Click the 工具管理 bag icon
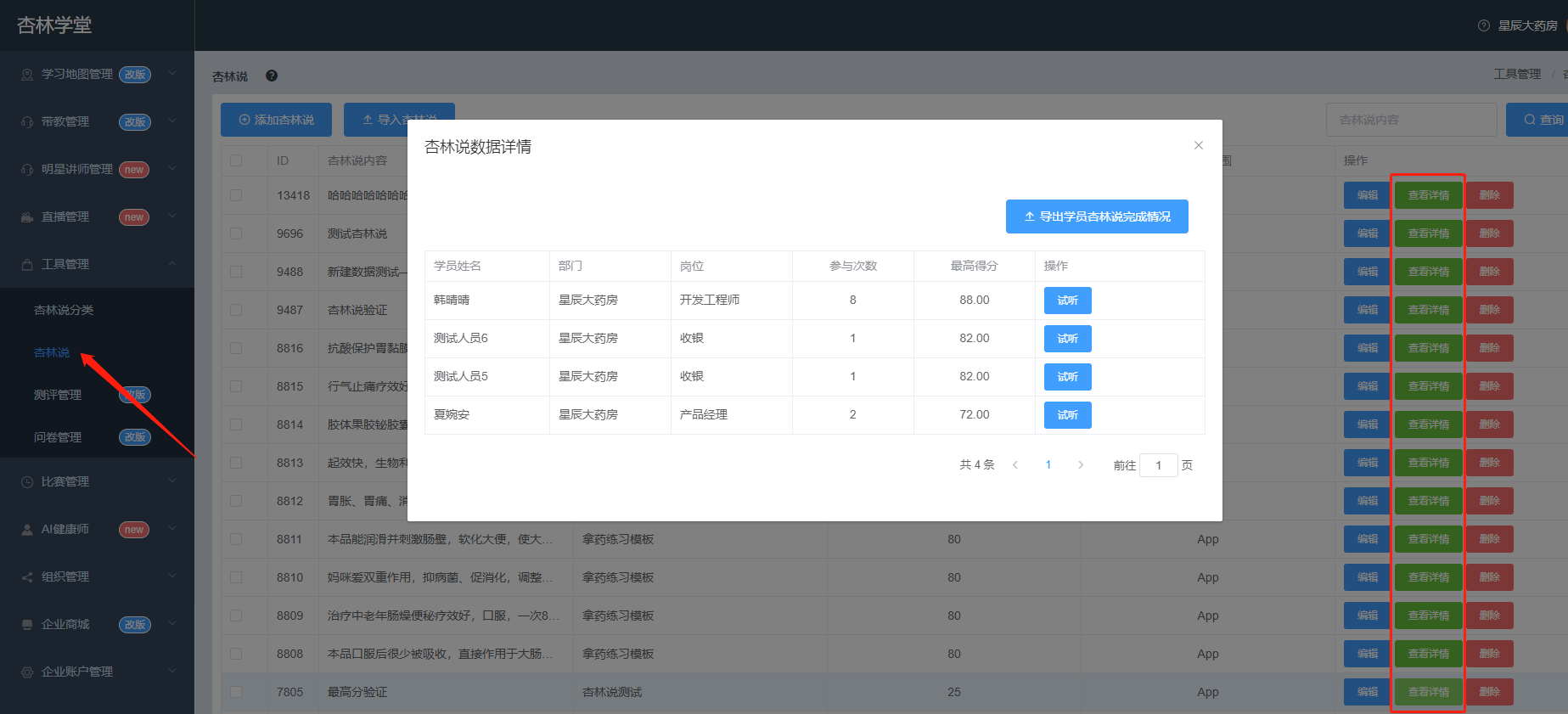The height and width of the screenshot is (714, 1568). 27,265
